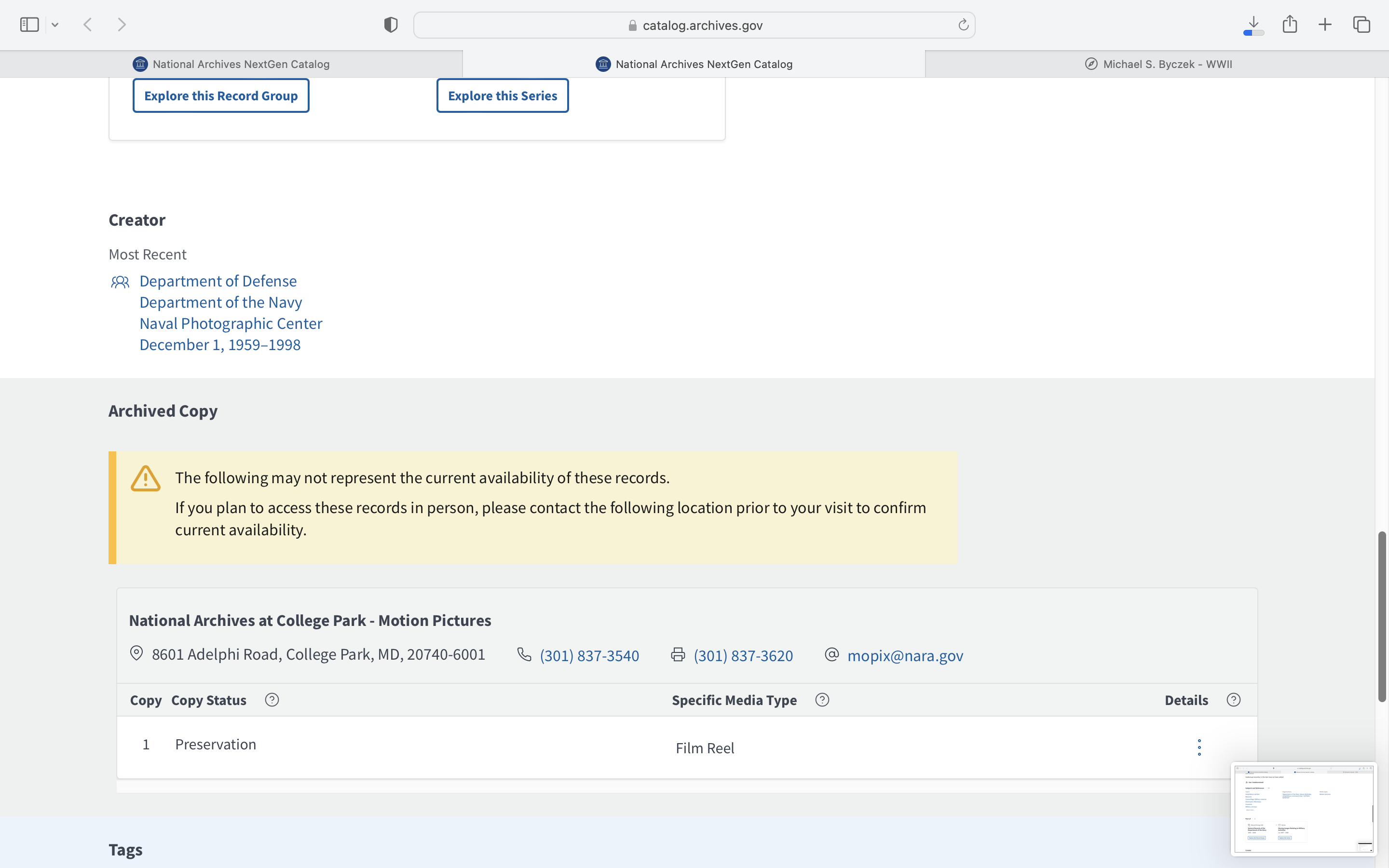The image size is (1389, 868).
Task: Click the Safari sidebar toggle icon
Action: click(x=29, y=25)
